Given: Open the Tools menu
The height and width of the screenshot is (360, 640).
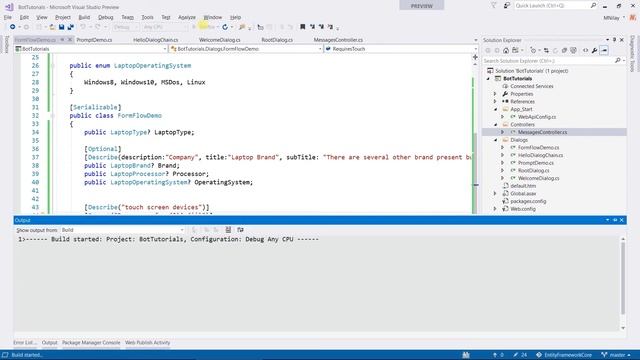Looking at the screenshot, I should (147, 17).
